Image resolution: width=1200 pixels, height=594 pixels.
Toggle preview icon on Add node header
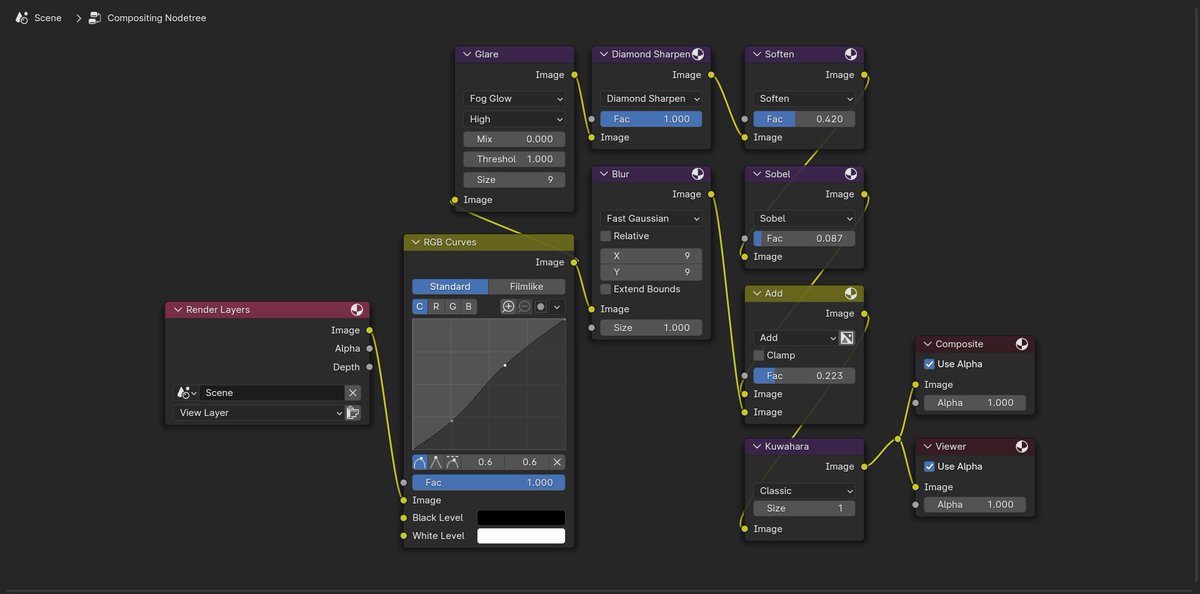click(851, 294)
